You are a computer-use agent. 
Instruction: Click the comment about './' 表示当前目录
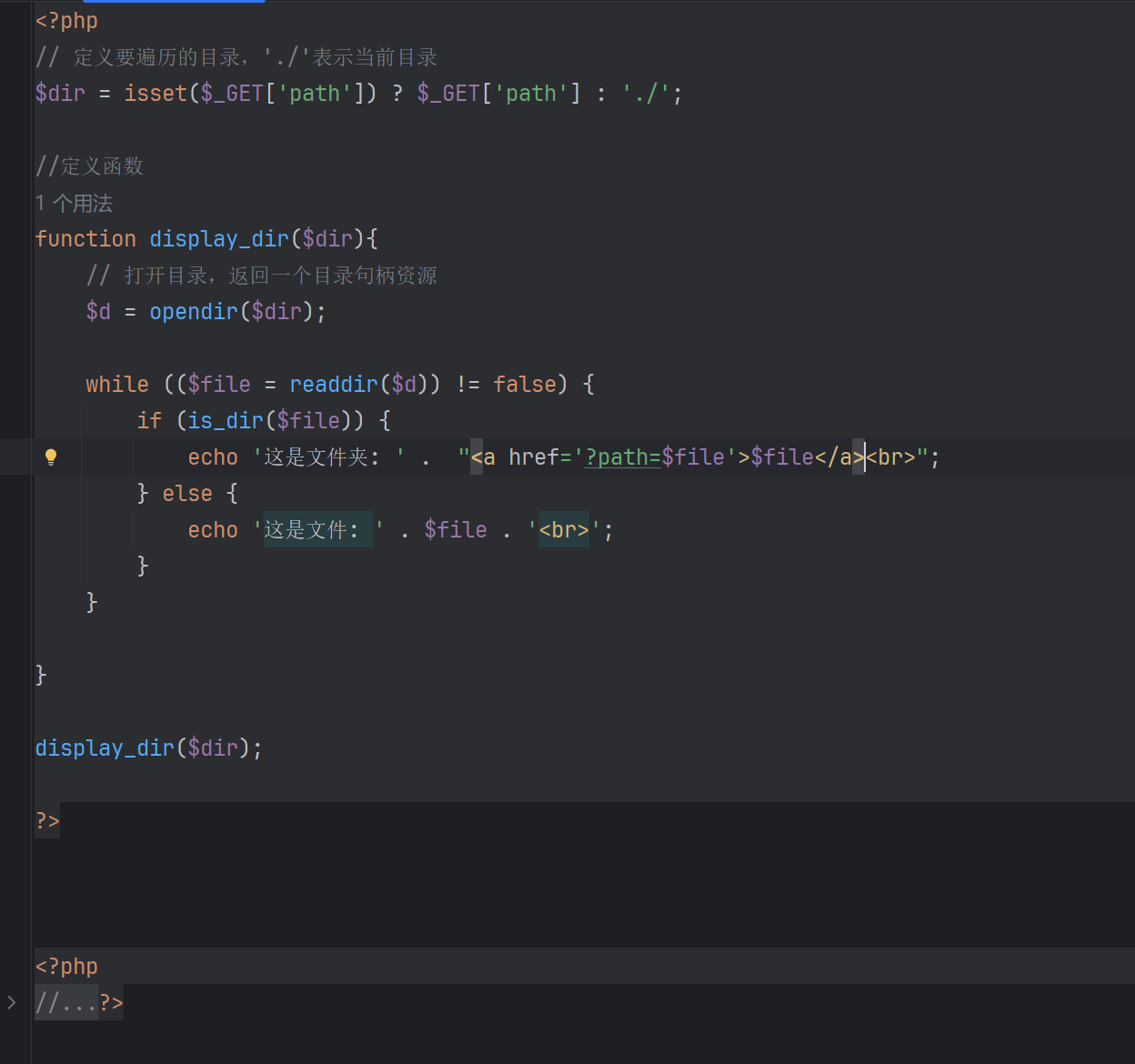click(x=236, y=56)
